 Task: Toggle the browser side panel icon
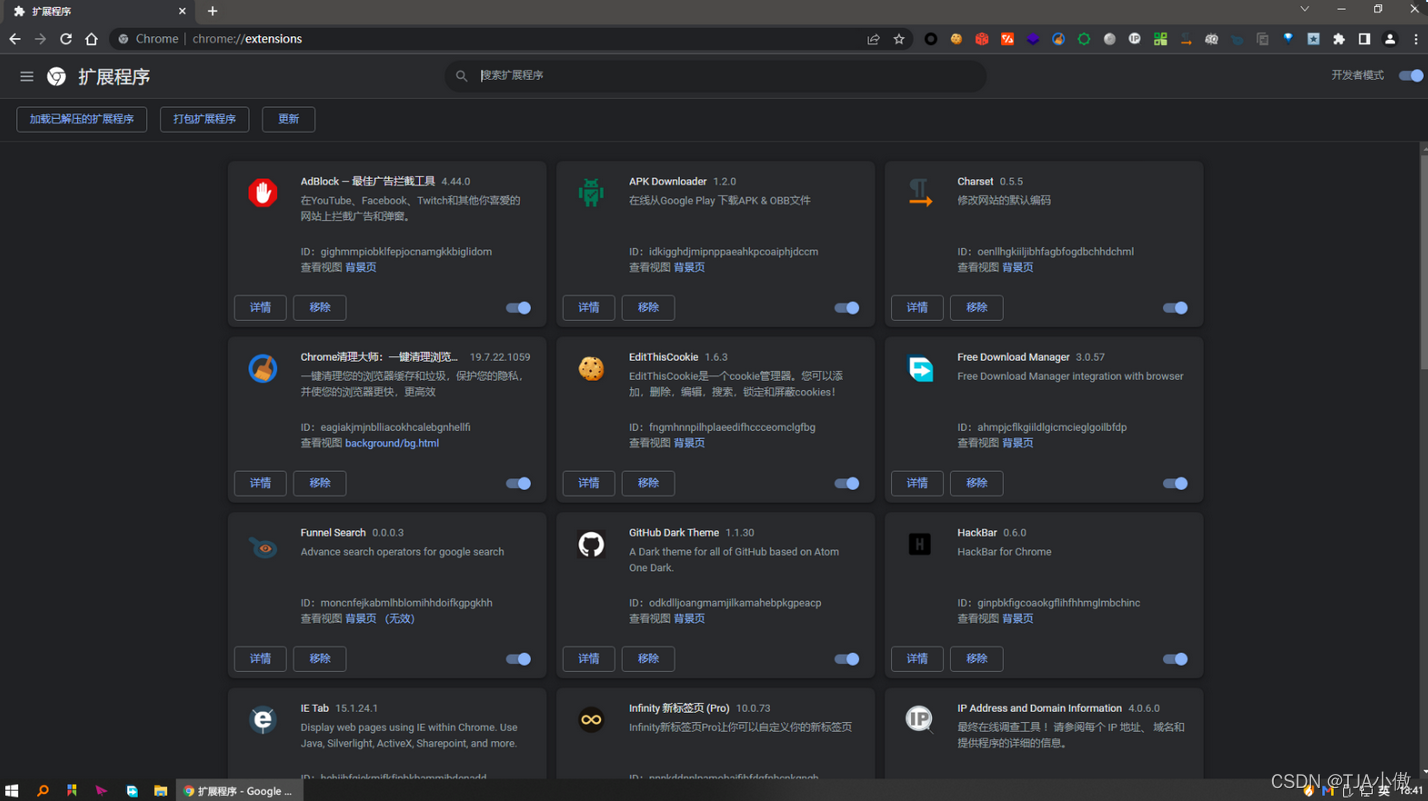click(x=1364, y=39)
